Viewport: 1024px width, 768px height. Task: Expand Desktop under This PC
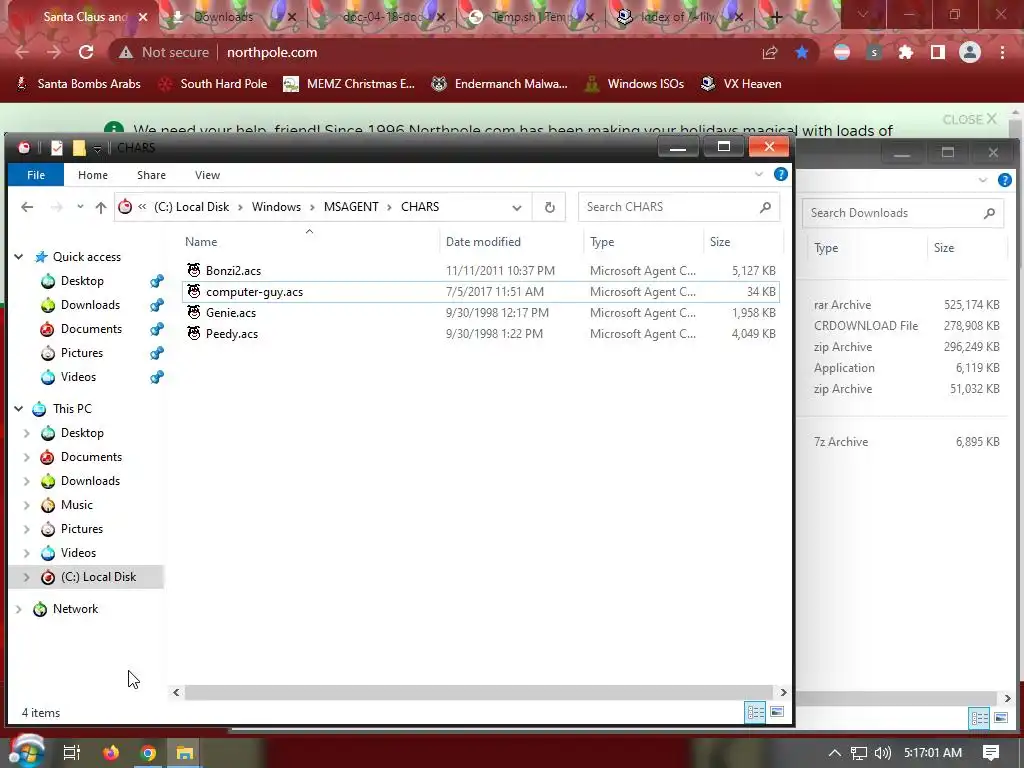click(x=27, y=433)
